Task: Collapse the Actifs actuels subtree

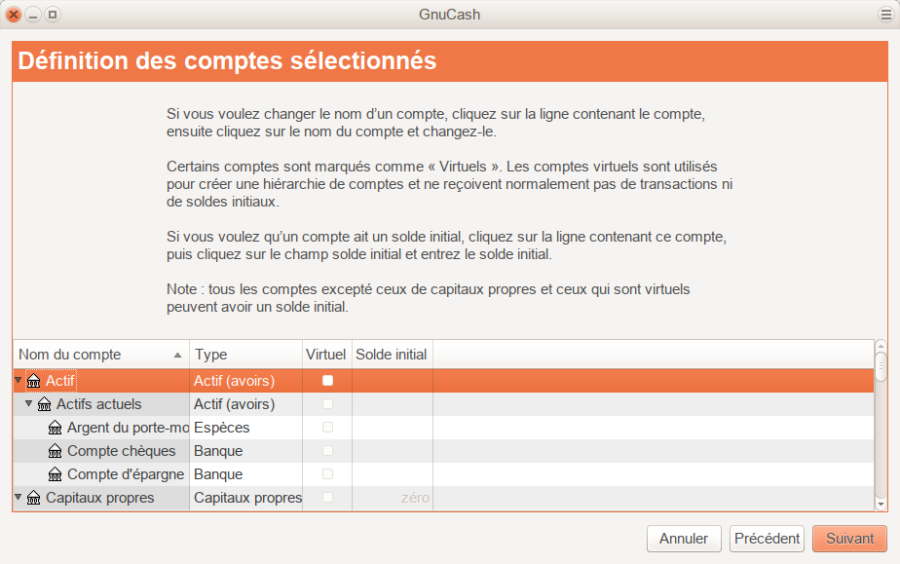Action: 29,404
